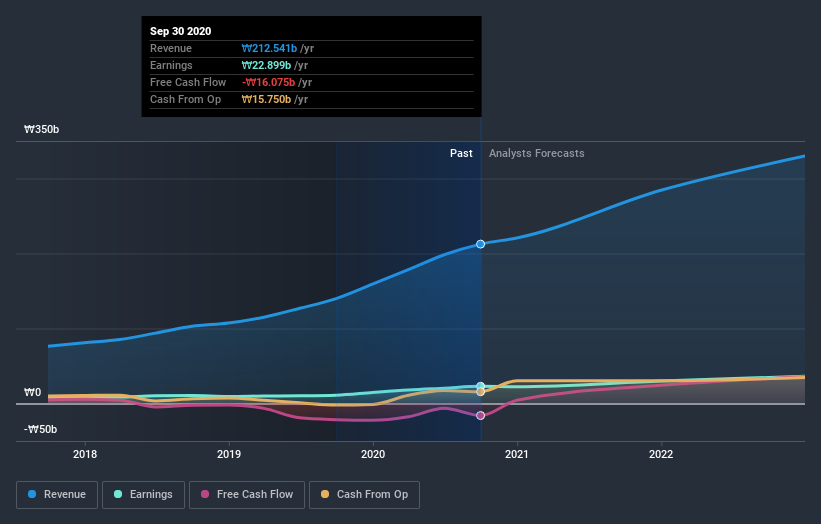Click the ₩22.899b earnings value in tooltip
This screenshot has width=821, height=524.
tap(266, 65)
